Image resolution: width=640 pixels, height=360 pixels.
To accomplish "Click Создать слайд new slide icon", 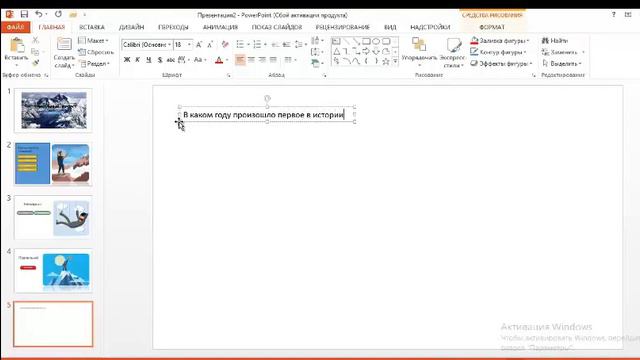I will (x=64, y=44).
